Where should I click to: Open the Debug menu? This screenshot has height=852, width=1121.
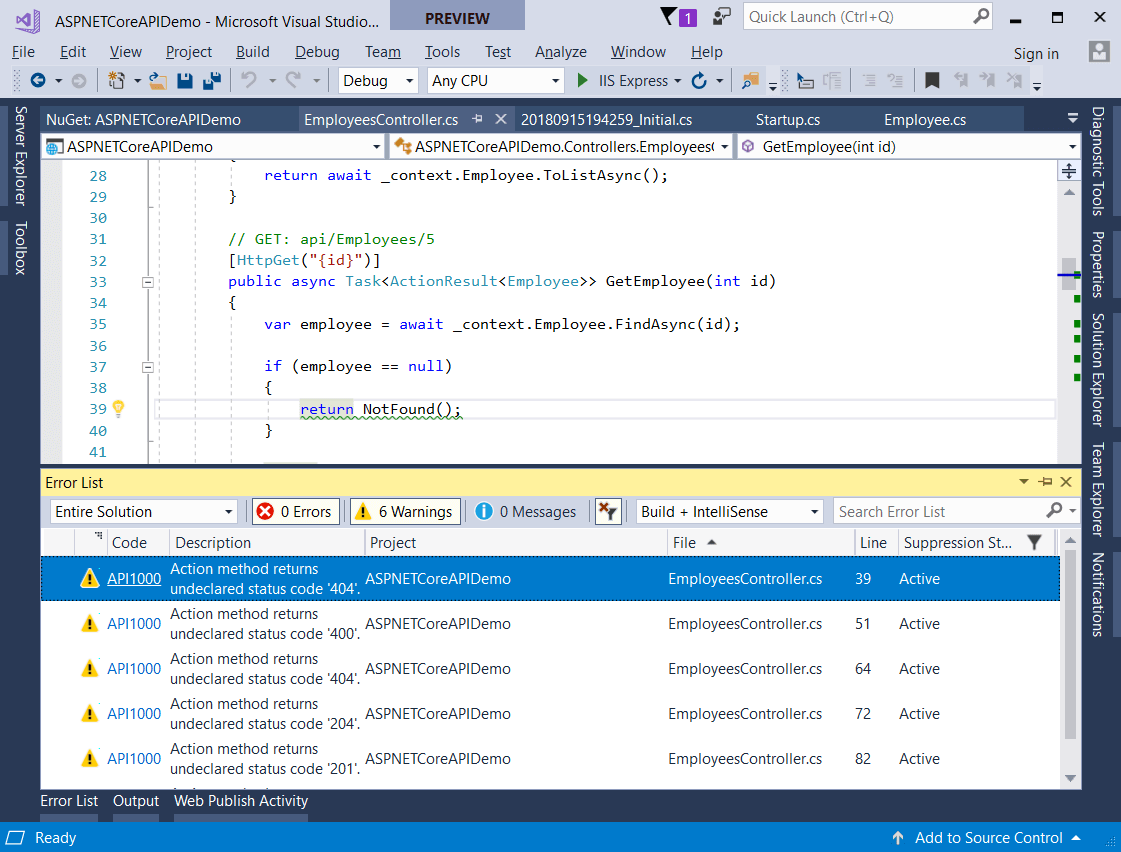click(317, 51)
